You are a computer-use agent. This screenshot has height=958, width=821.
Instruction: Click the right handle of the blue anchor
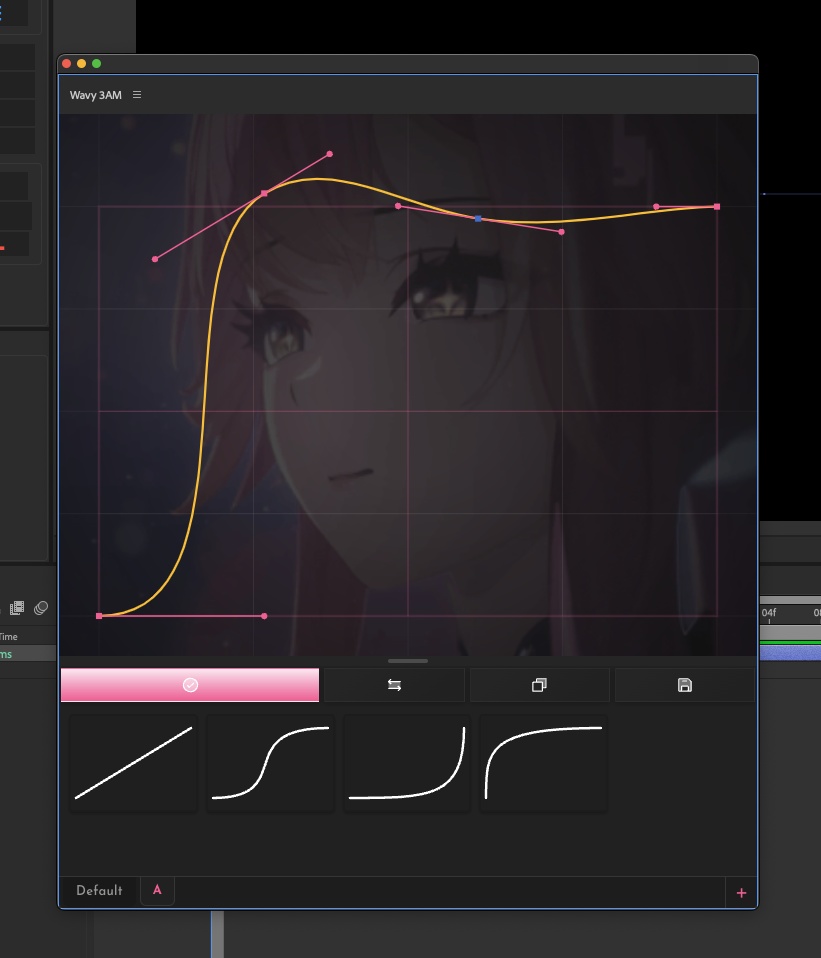(x=561, y=232)
